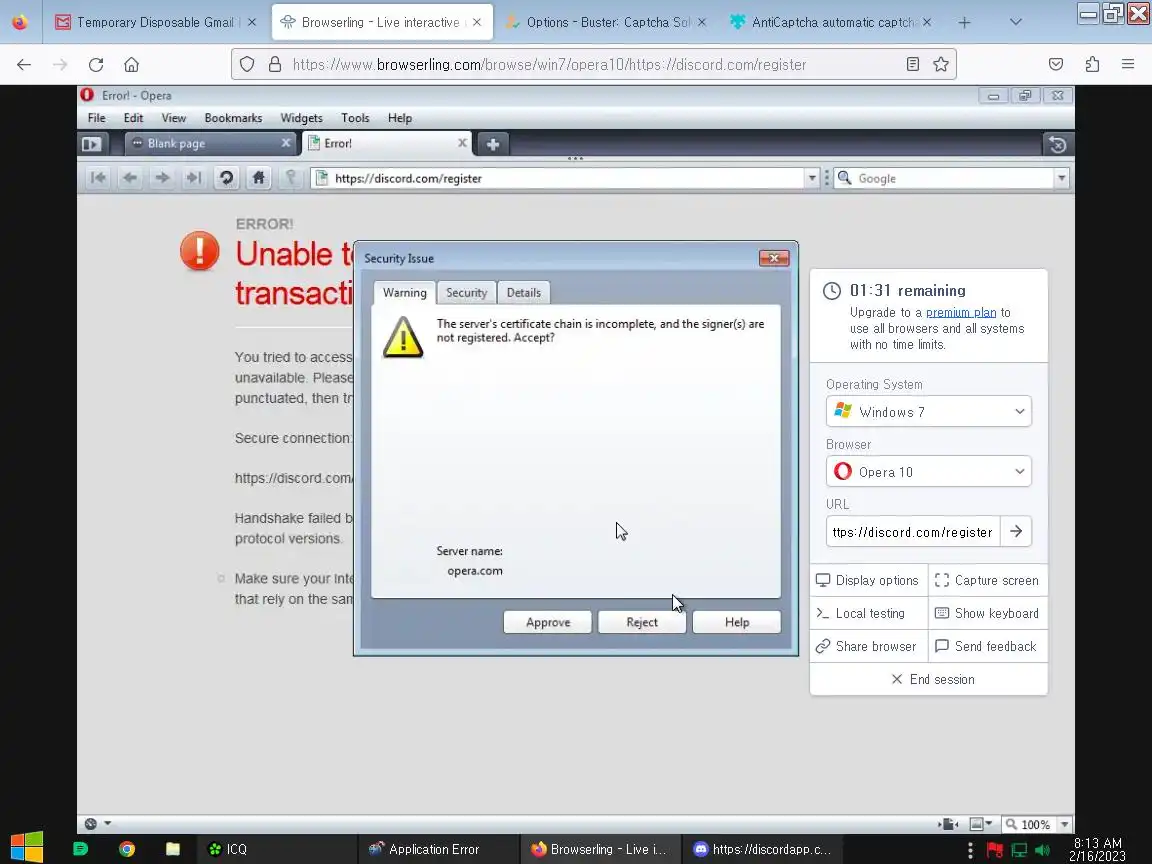Open Firefox Pocket icon
The width and height of the screenshot is (1152, 864).
[x=1056, y=65]
